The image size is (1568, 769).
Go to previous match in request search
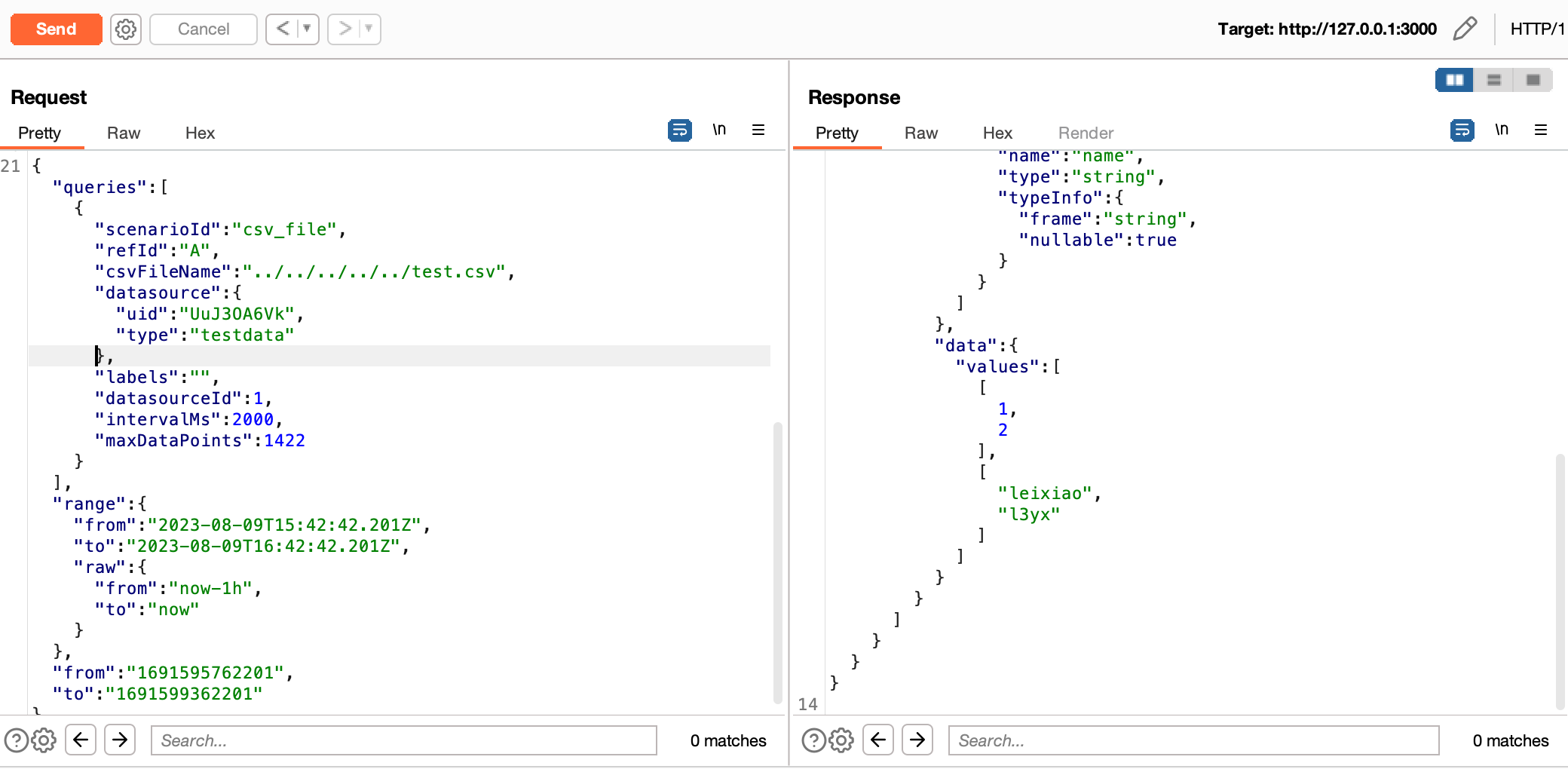(x=81, y=740)
